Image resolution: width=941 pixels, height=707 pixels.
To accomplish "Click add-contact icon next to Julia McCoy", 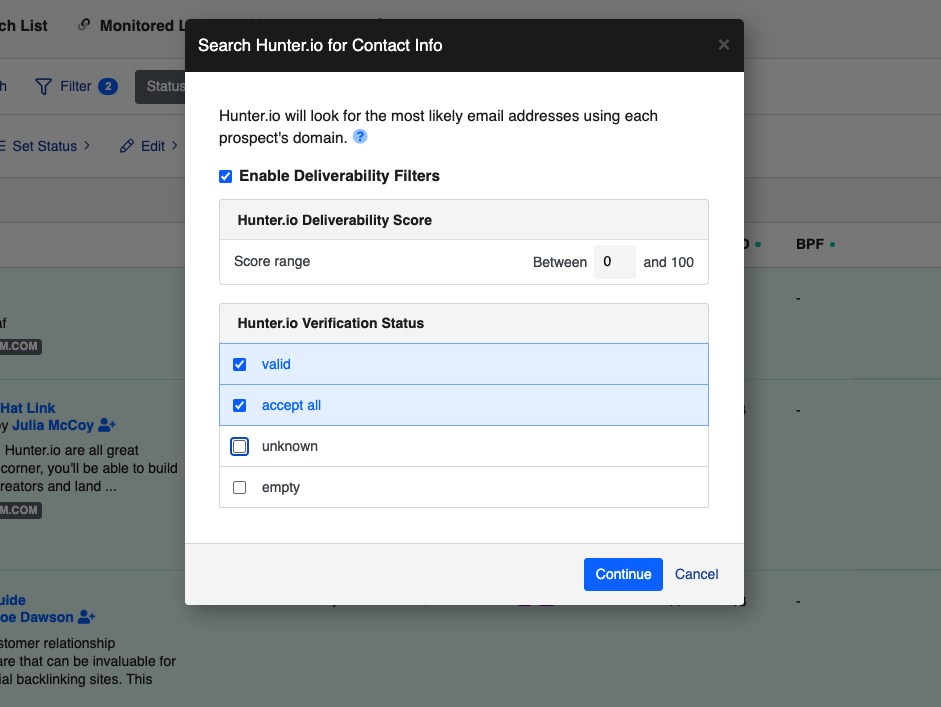I will 107,425.
